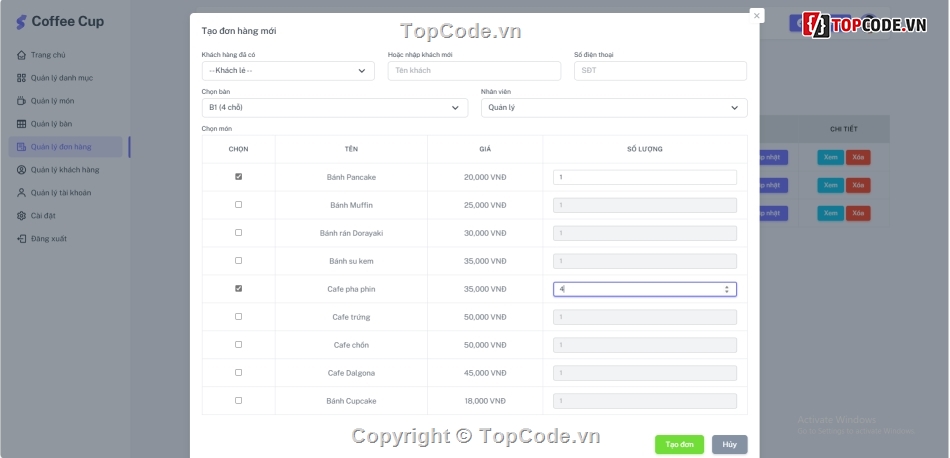
Task: Click the Coffee Cup logo icon
Action: 21,22
